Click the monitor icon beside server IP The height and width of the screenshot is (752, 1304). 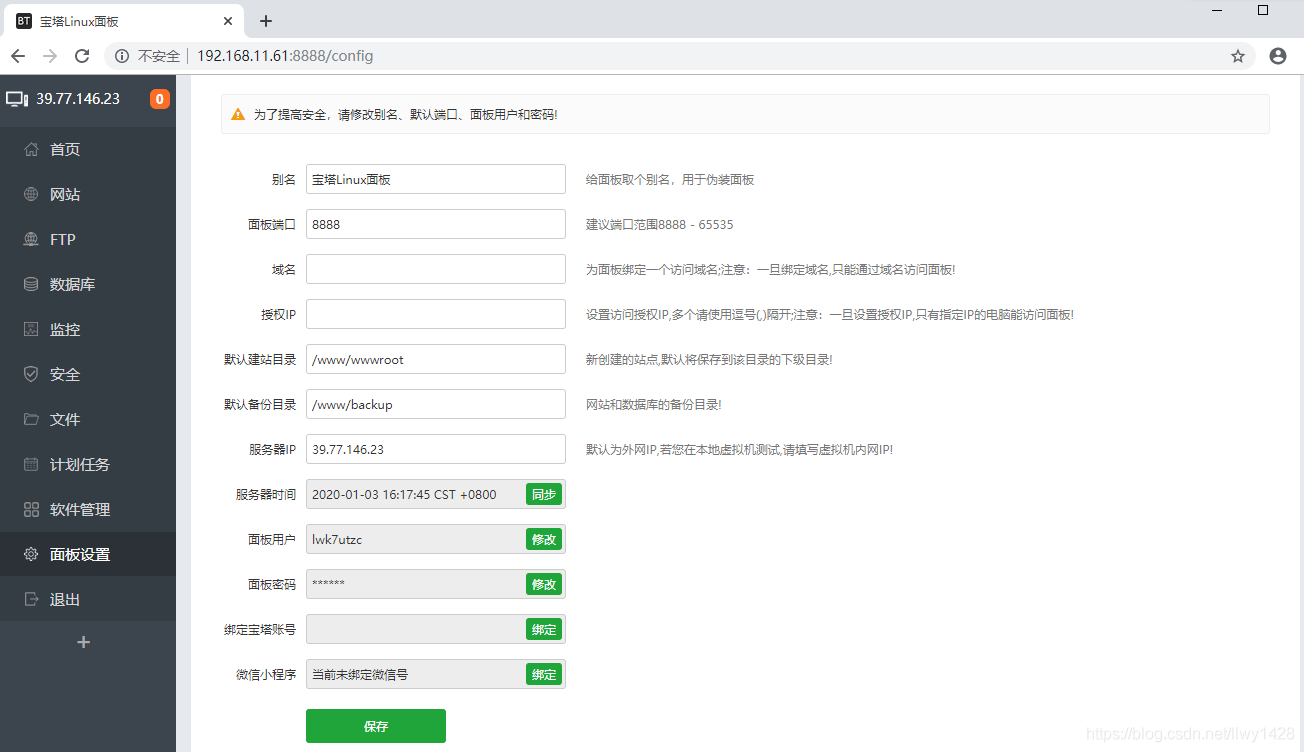17,99
